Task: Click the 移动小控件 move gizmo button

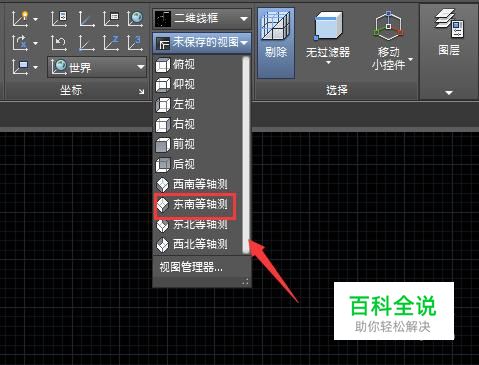Action: click(x=388, y=41)
